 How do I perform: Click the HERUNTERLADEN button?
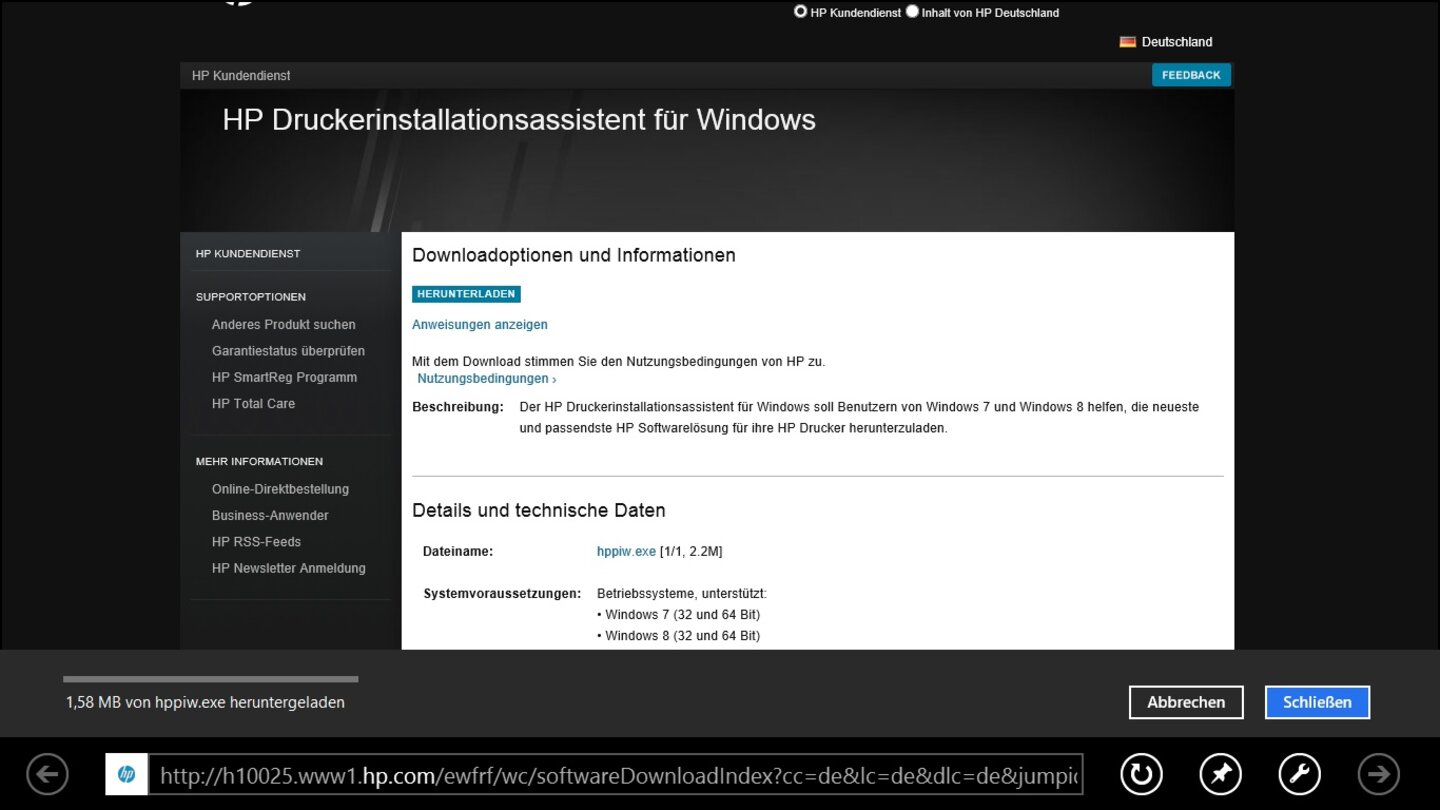[466, 294]
